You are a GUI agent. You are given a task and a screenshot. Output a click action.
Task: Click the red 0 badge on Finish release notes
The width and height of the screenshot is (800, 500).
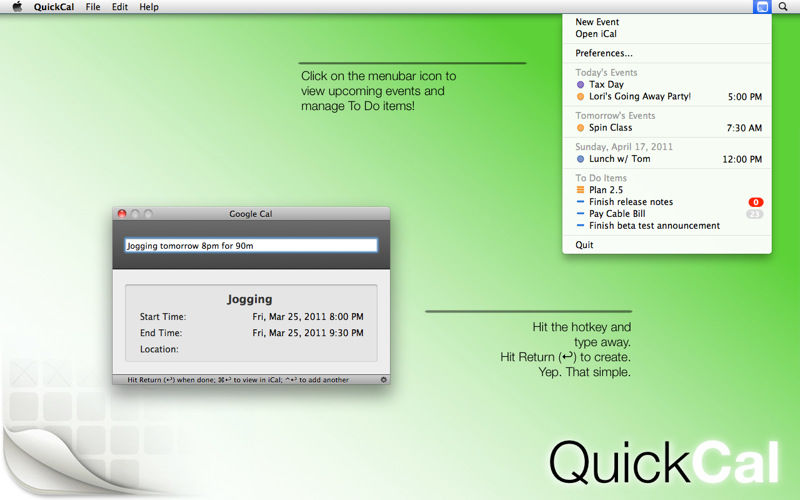pyautogui.click(x=756, y=202)
